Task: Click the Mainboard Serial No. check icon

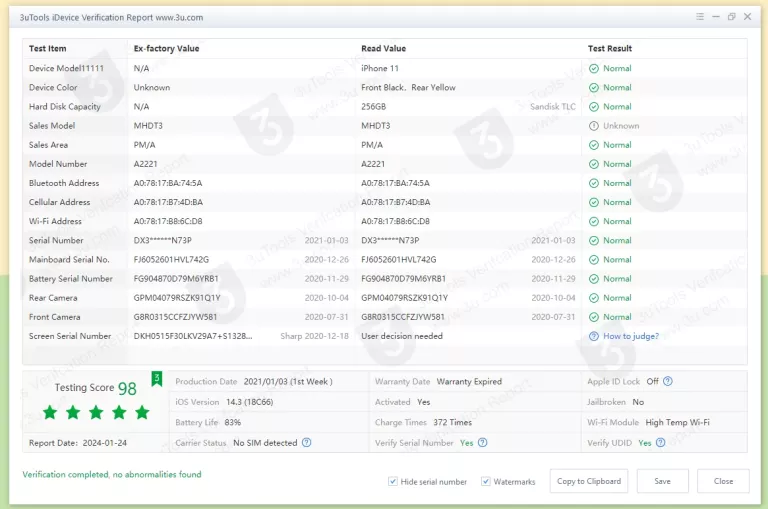Action: coord(594,260)
